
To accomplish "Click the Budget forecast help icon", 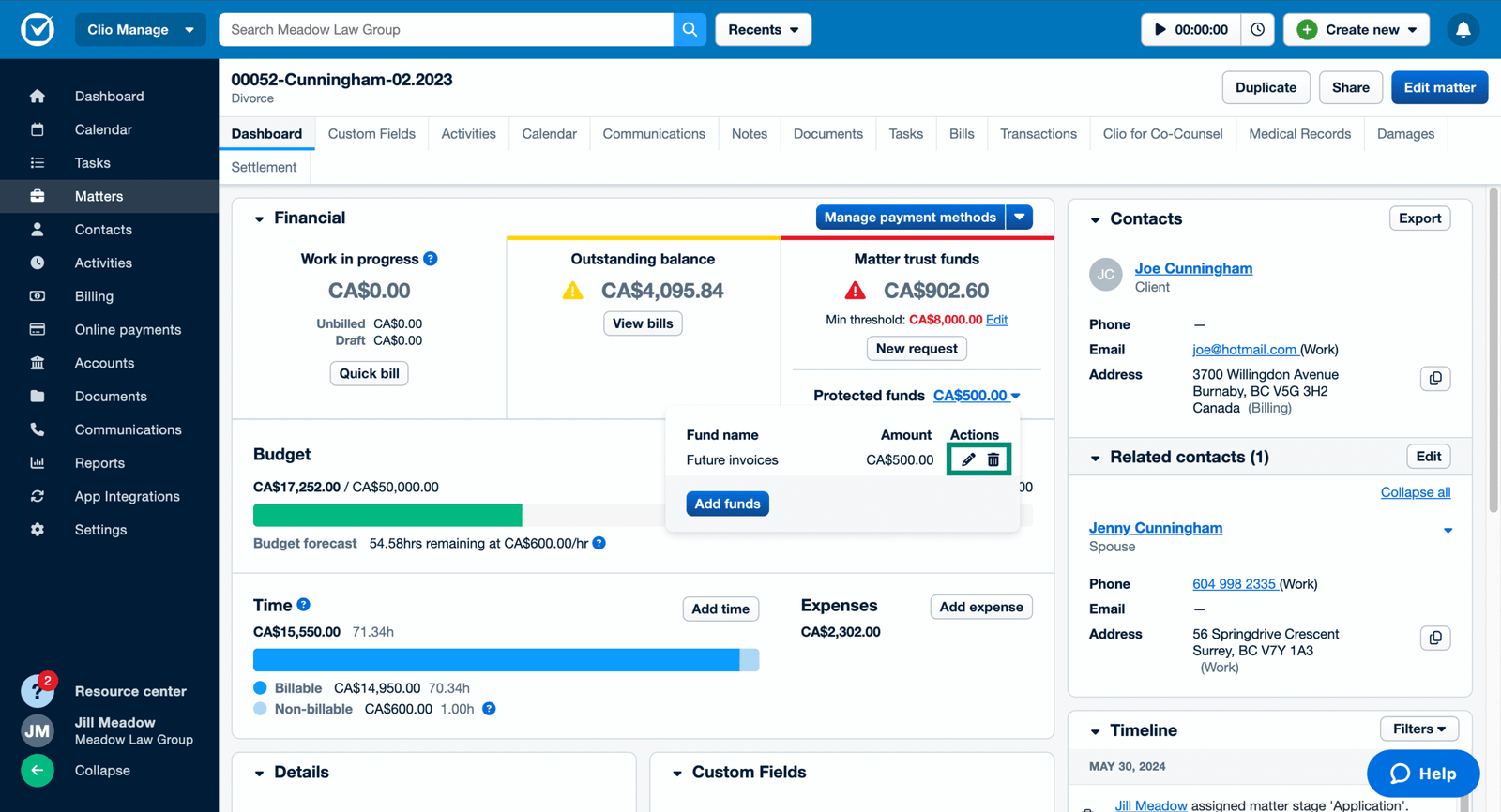I will click(x=599, y=543).
